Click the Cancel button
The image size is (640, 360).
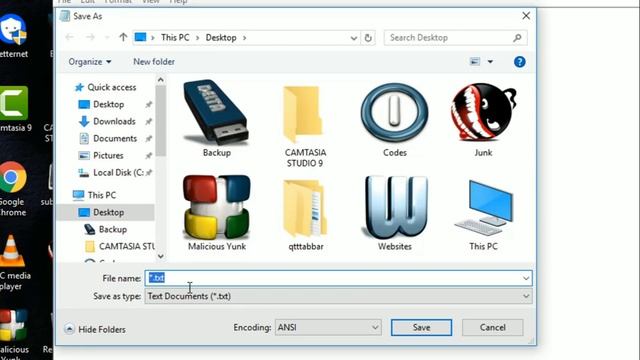tap(492, 327)
